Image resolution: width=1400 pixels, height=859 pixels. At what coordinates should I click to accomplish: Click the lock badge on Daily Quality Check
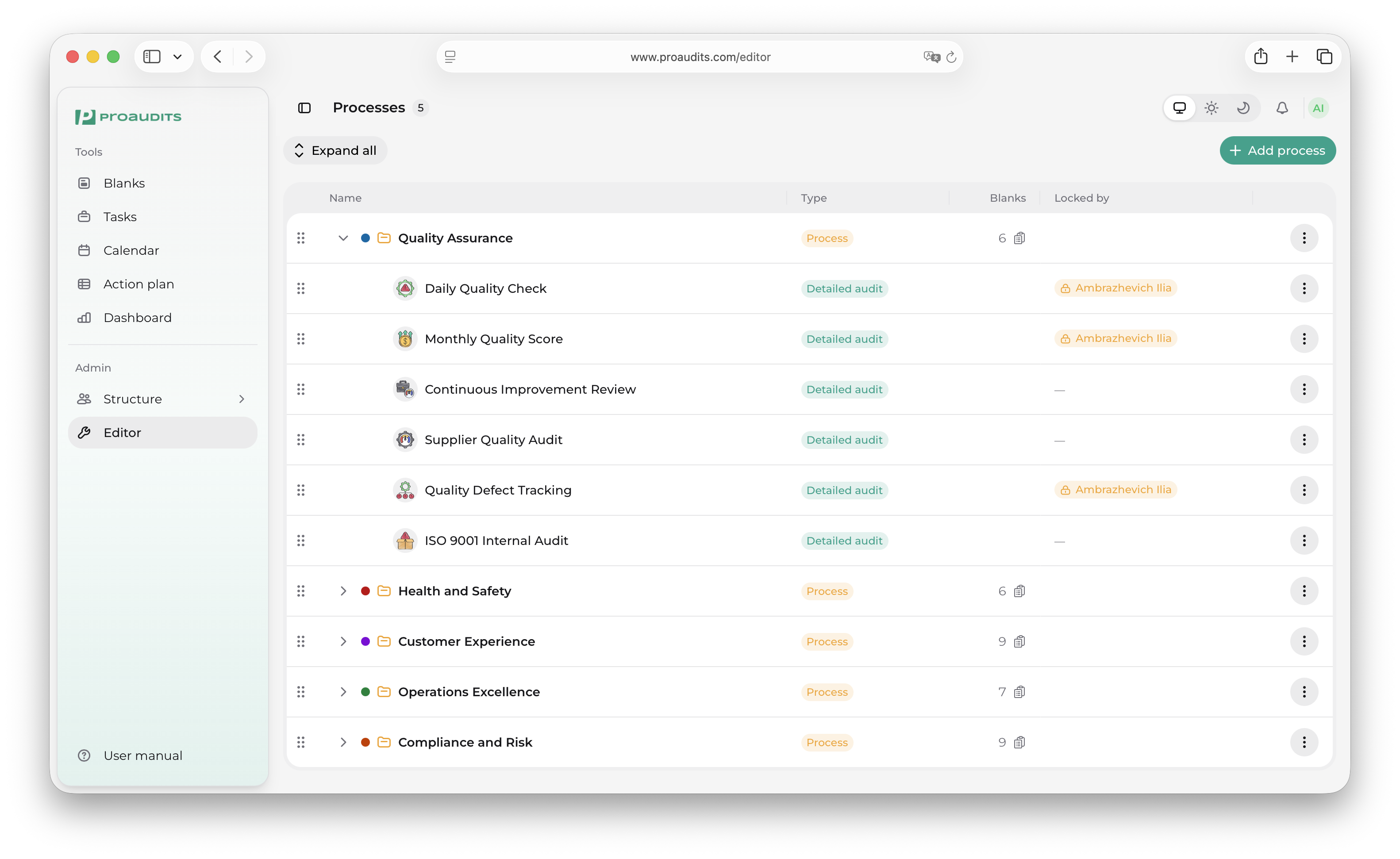click(1115, 288)
